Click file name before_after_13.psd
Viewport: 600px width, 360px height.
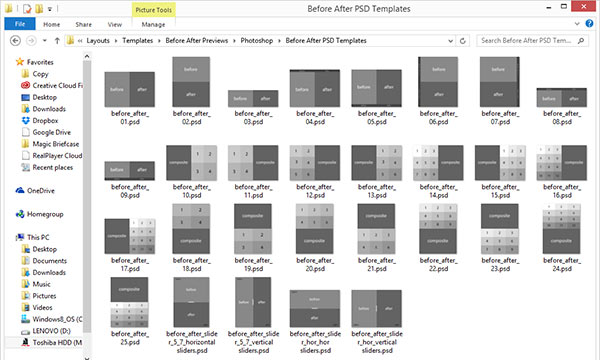click(x=377, y=191)
